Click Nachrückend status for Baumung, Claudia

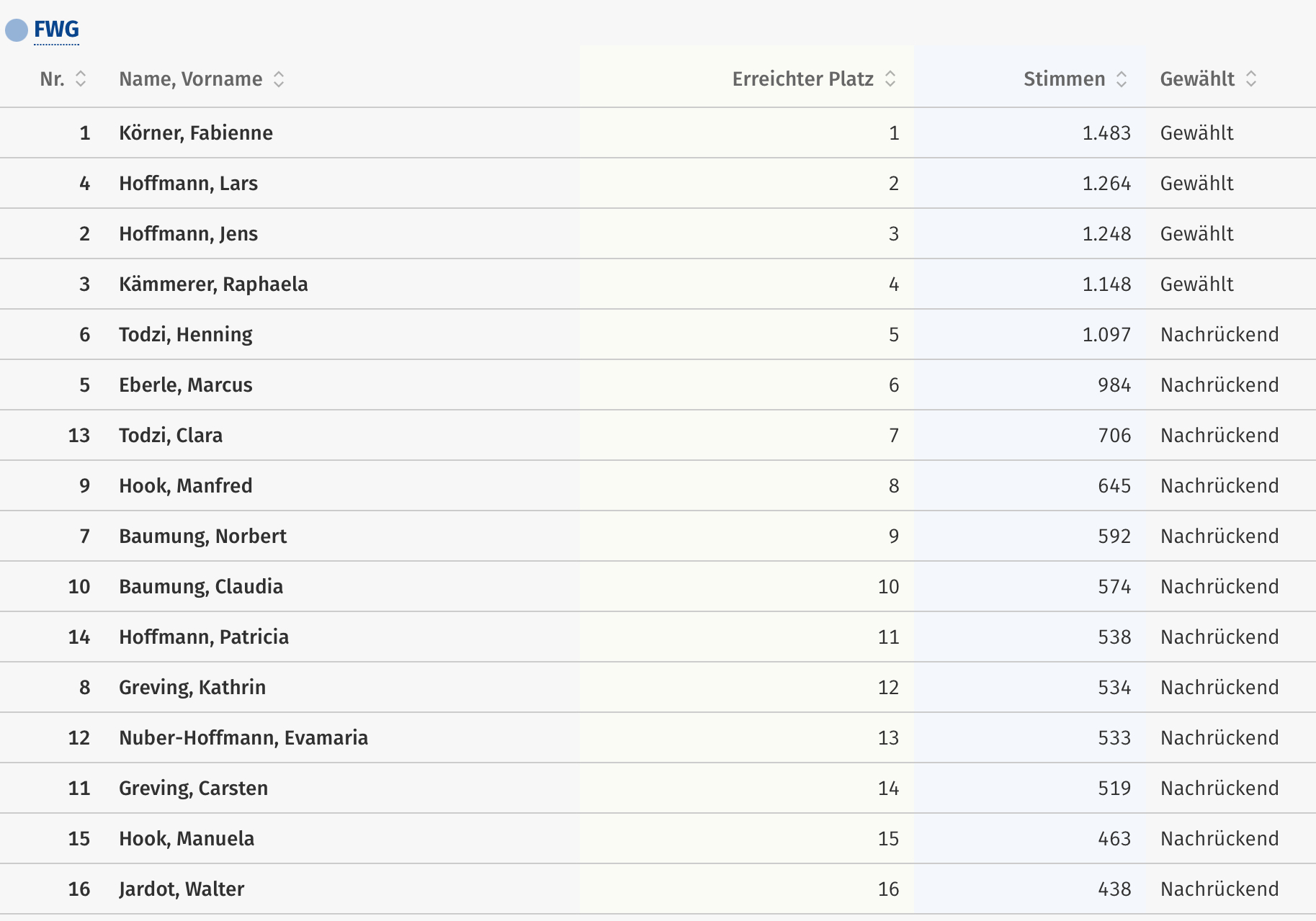click(1219, 587)
